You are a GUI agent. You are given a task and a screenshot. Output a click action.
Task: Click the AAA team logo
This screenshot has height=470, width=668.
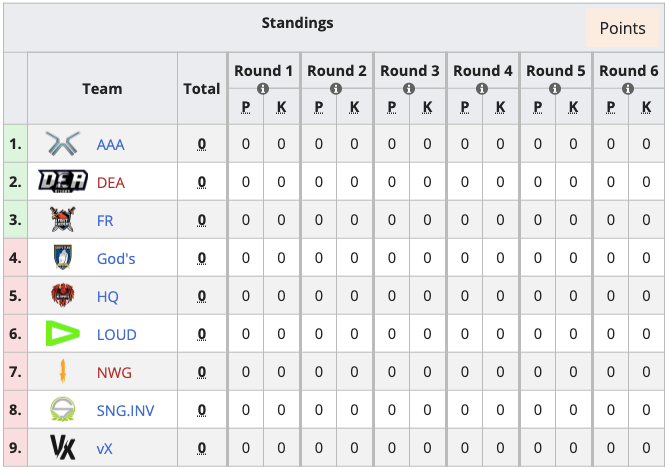pyautogui.click(x=63, y=144)
